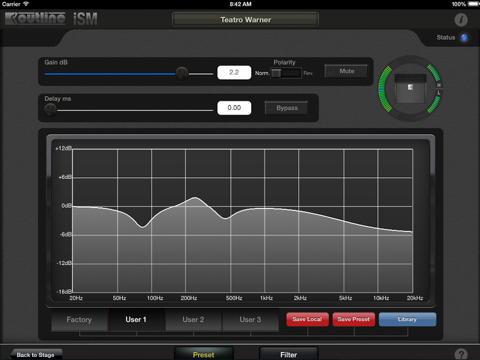Click the battery icon in status bar

click(x=473, y=4)
